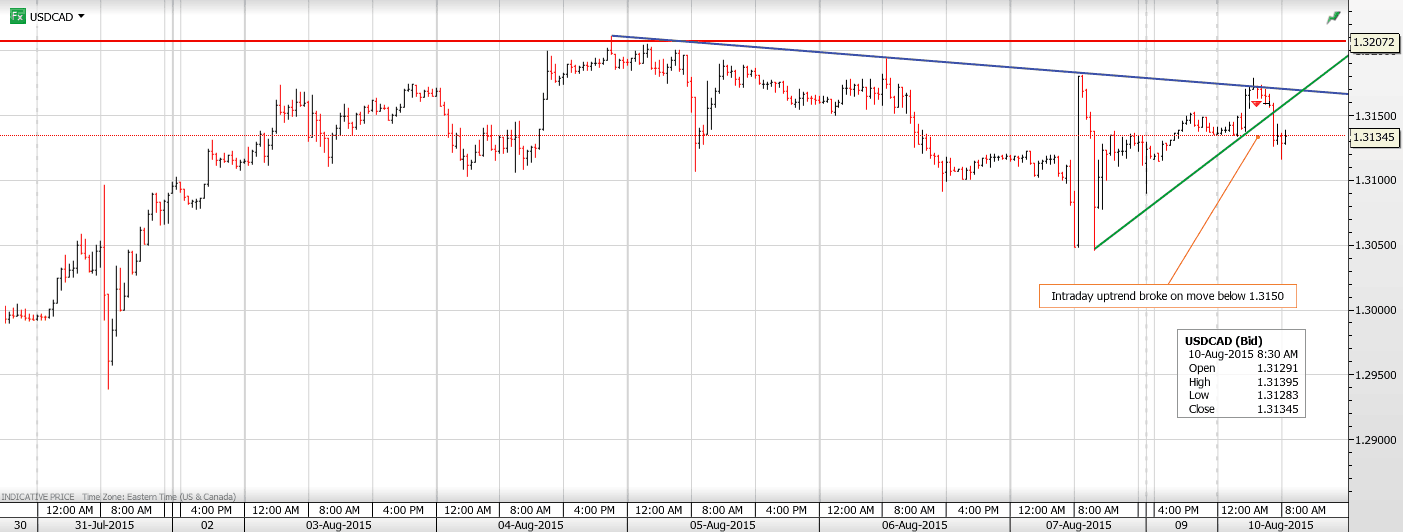Select the 'Intraday uptrend broke' annotation box
Screen dimensions: 1403x532
coord(1167,296)
